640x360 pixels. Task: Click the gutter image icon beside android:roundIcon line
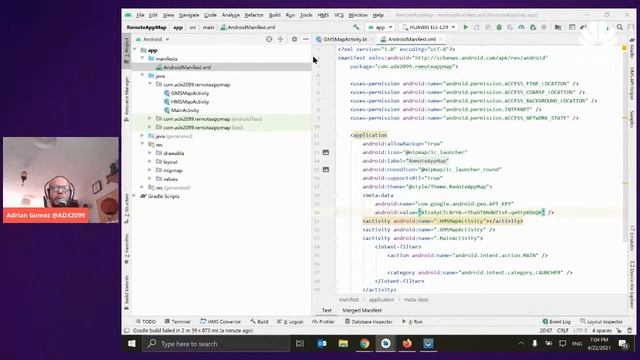coord(326,169)
